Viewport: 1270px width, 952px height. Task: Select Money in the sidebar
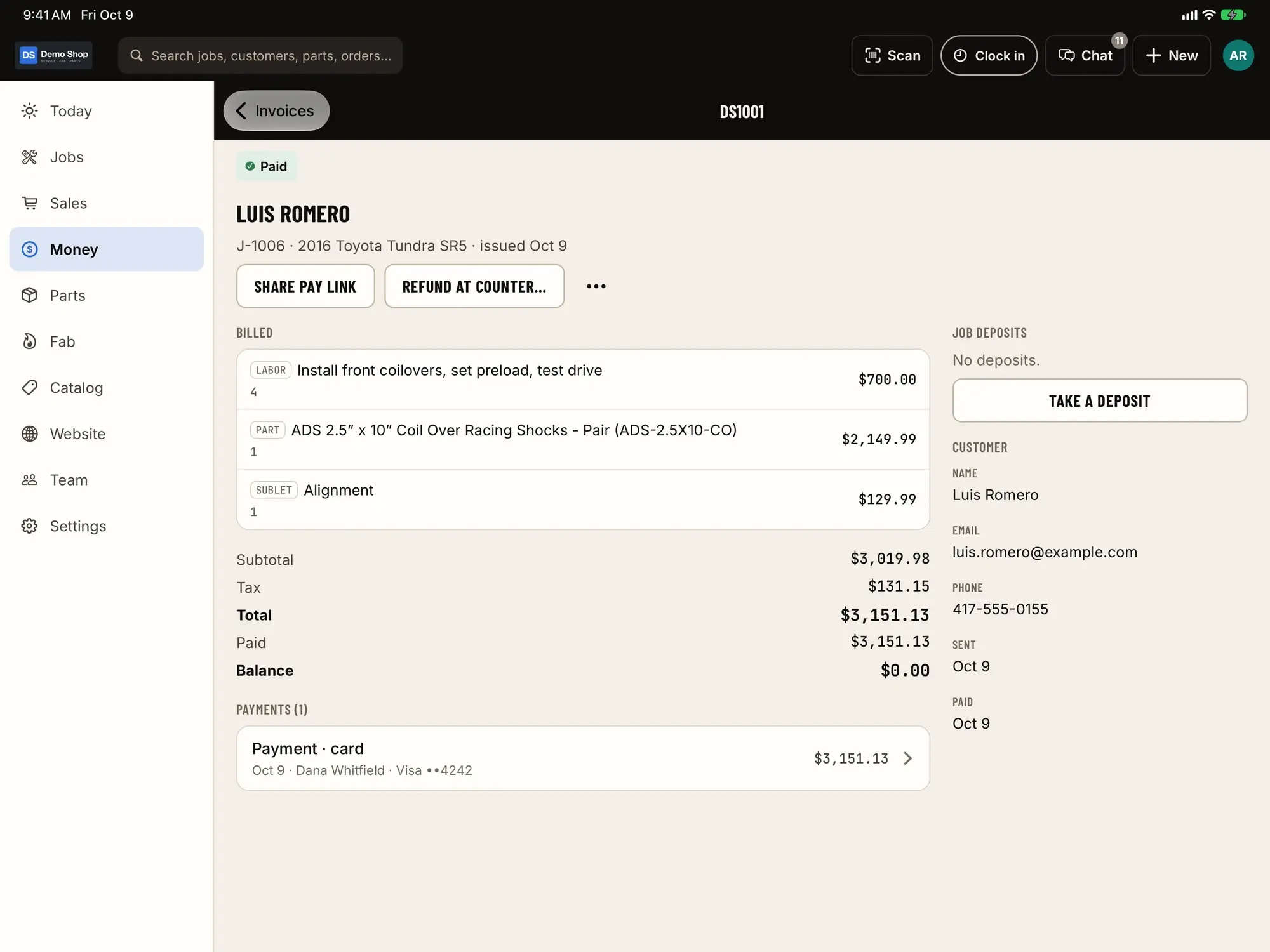[107, 249]
